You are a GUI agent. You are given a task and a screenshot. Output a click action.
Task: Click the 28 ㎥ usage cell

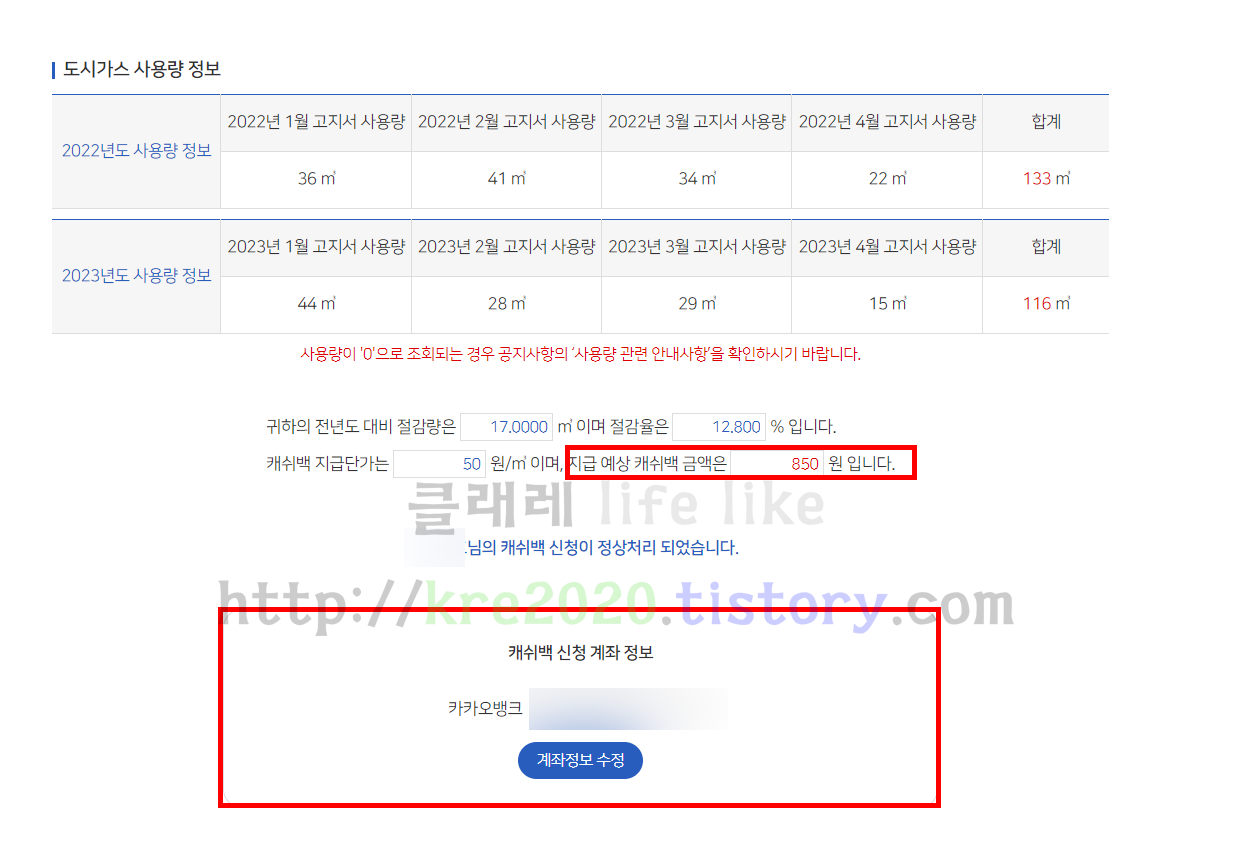[x=506, y=304]
